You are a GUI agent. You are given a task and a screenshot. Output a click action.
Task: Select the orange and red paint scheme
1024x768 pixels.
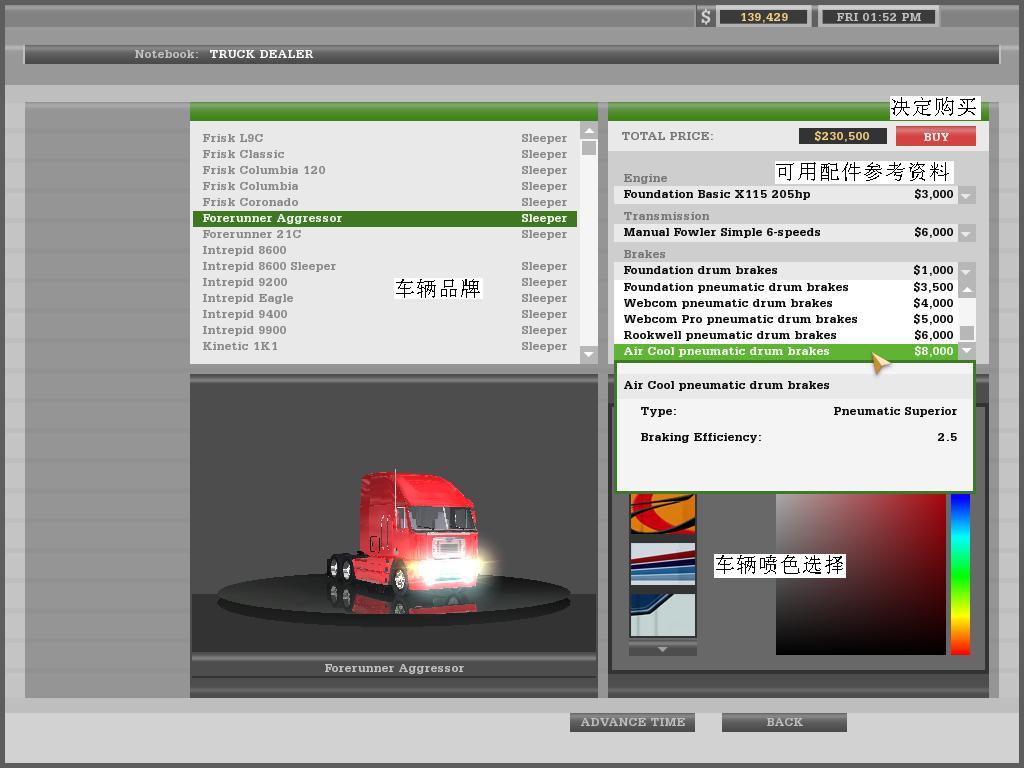click(x=662, y=512)
